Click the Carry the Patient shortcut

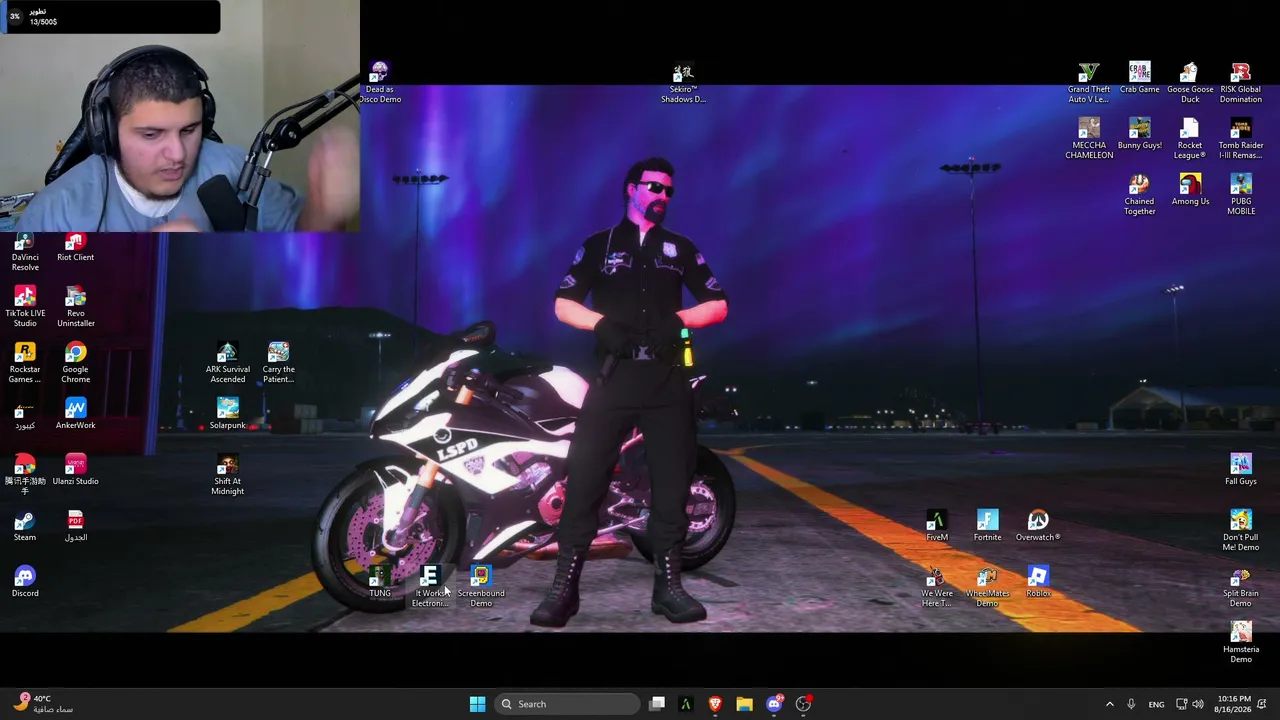[x=278, y=363]
